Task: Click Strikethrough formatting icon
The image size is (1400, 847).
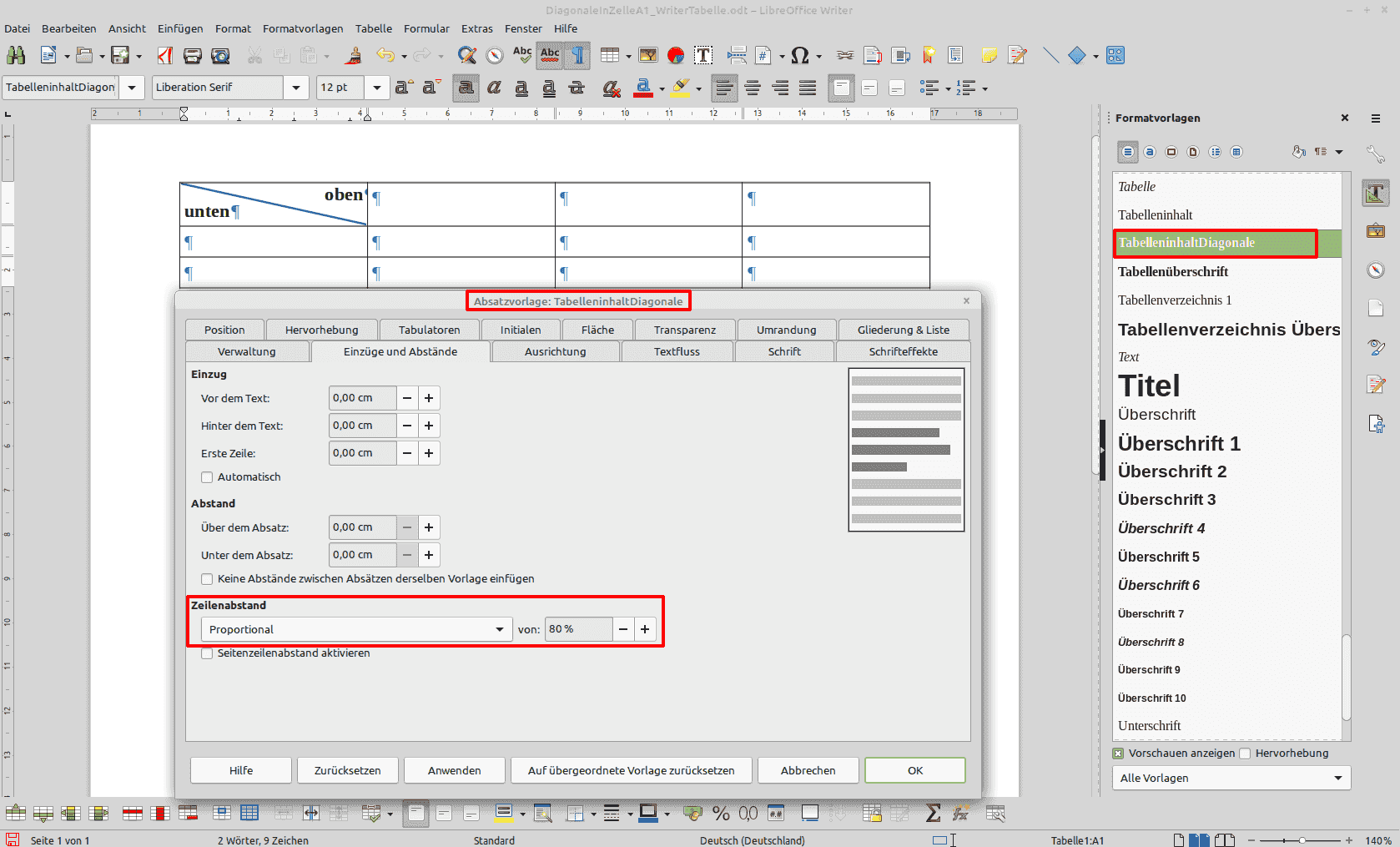Action: 577,88
